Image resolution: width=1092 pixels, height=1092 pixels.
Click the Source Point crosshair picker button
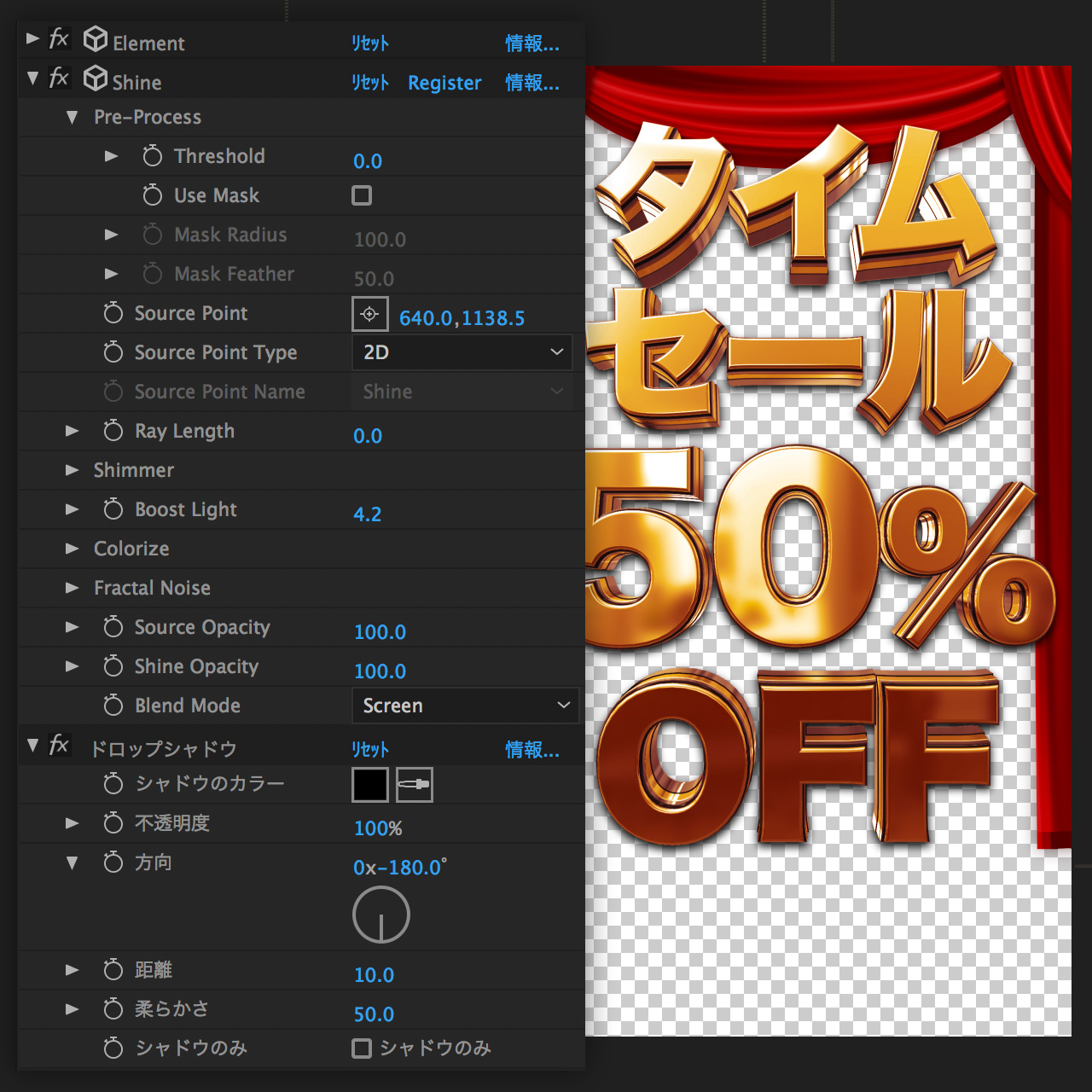[x=369, y=314]
